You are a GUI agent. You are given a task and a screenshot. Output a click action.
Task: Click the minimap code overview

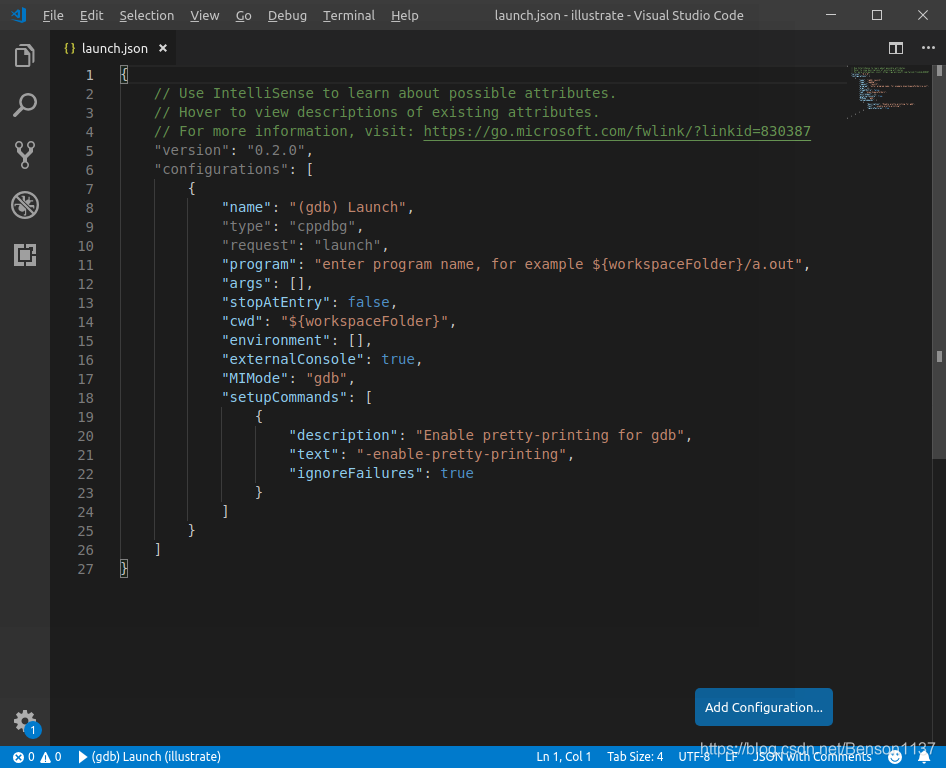[x=889, y=90]
